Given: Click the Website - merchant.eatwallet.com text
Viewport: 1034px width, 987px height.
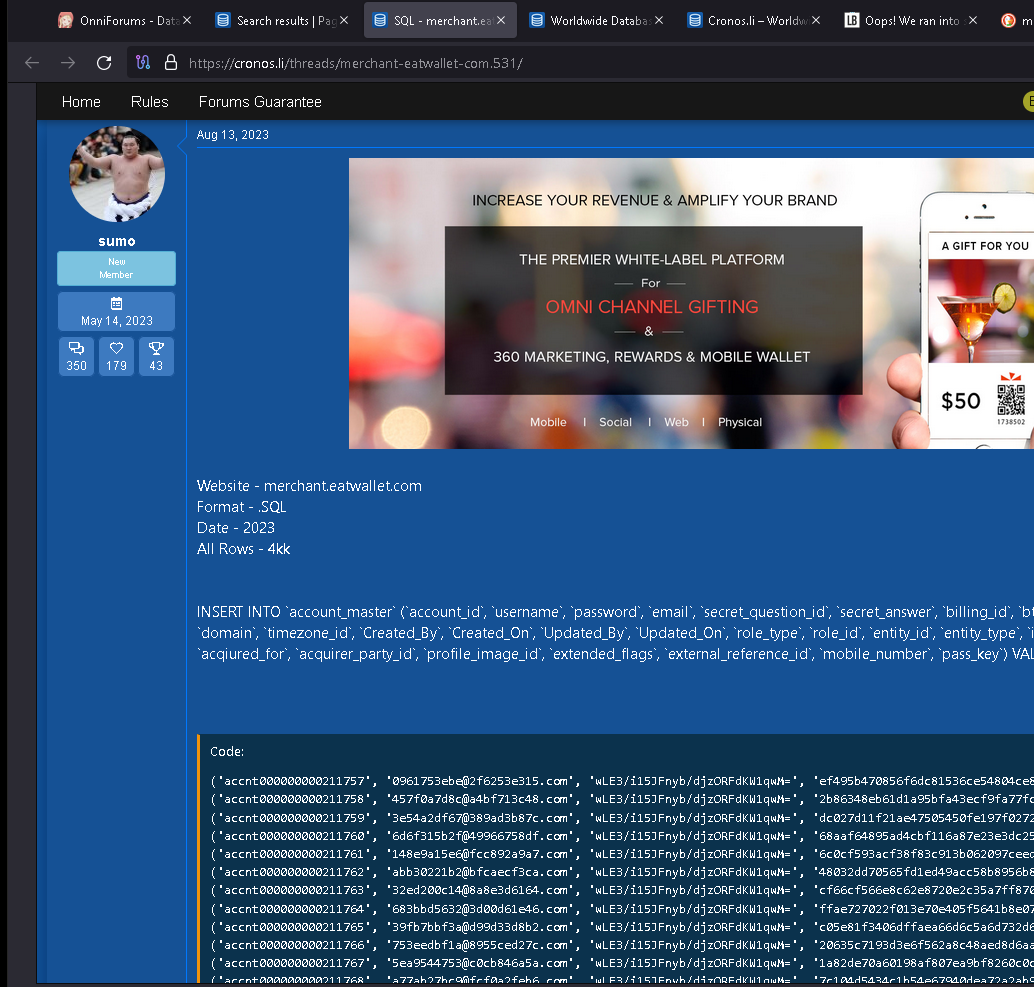Looking at the screenshot, I should 309,486.
